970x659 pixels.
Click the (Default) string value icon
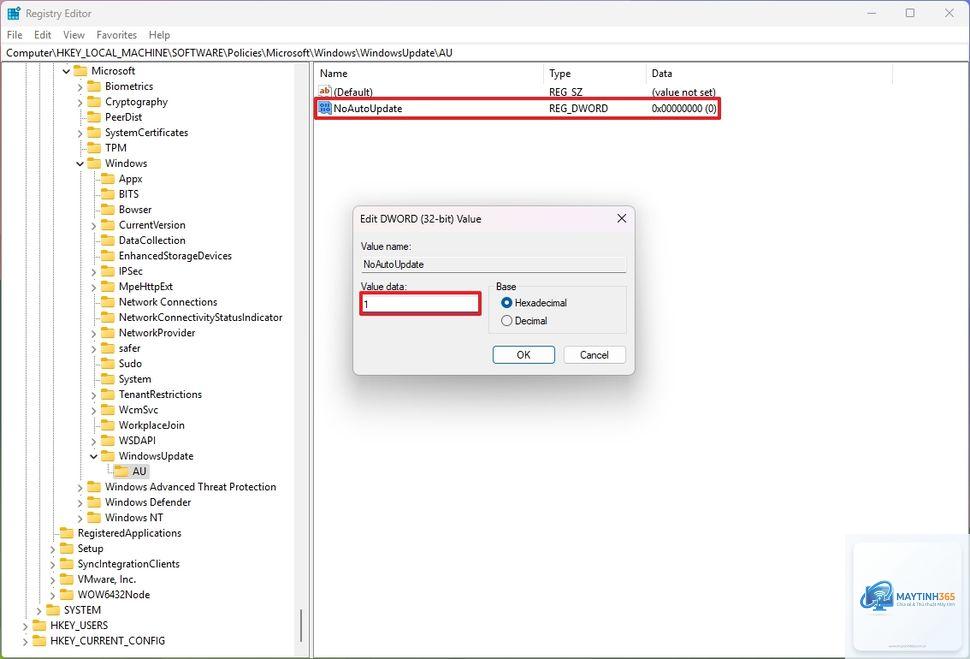coord(325,92)
